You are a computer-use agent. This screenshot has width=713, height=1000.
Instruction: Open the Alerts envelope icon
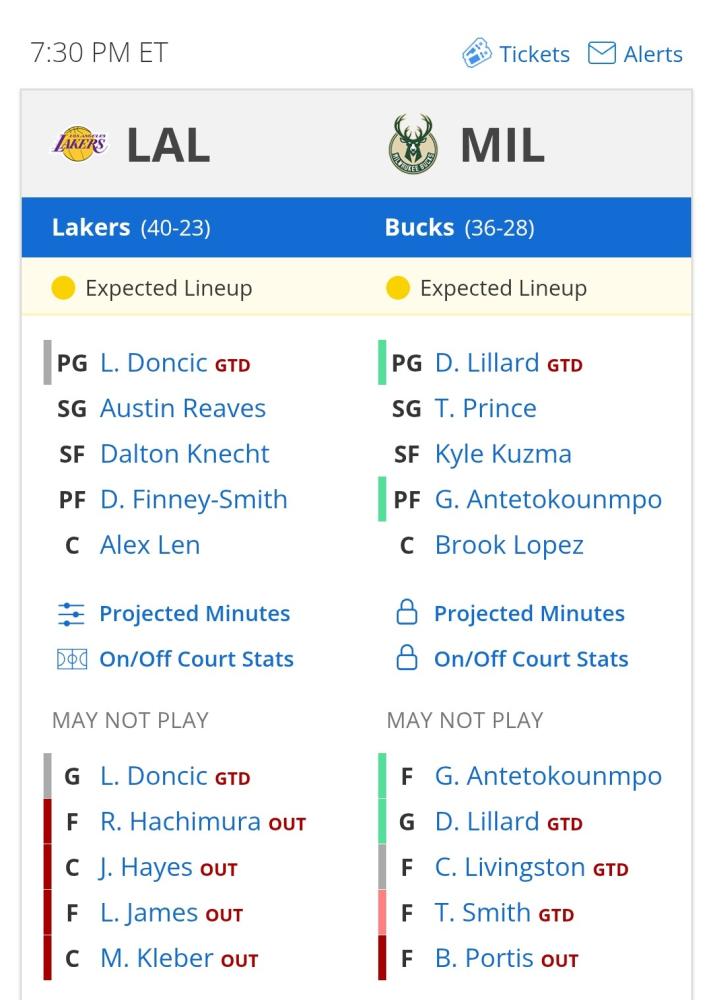pyautogui.click(x=601, y=53)
